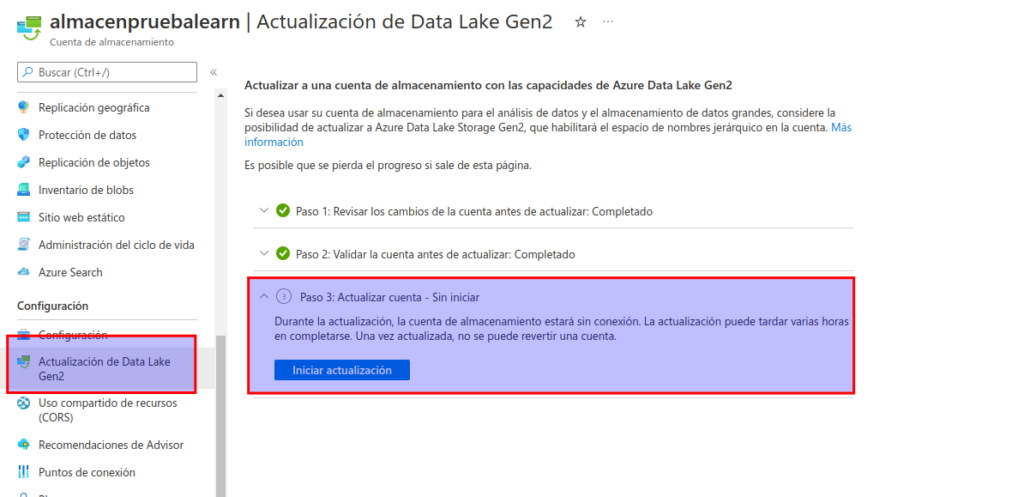Click the Sitio web estático icon
Screen dimensions: 1024x497
[24, 217]
